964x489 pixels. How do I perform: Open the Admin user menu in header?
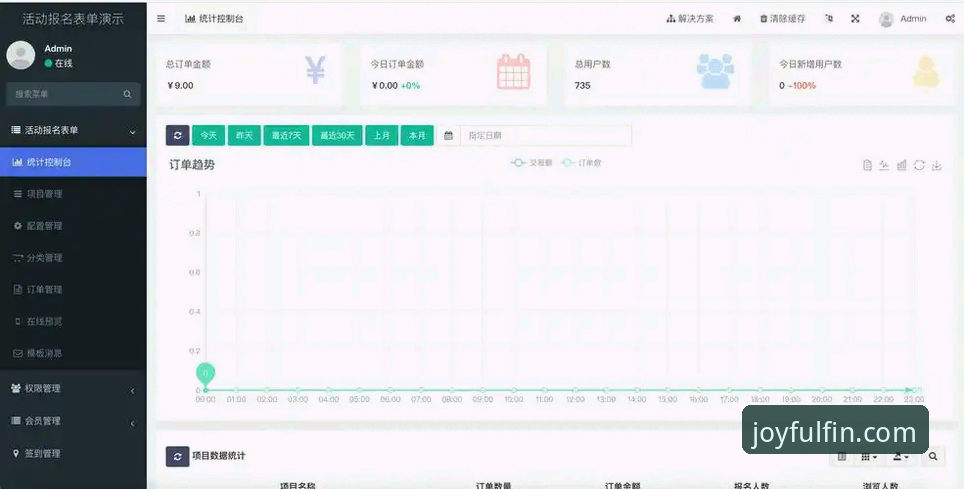click(903, 19)
